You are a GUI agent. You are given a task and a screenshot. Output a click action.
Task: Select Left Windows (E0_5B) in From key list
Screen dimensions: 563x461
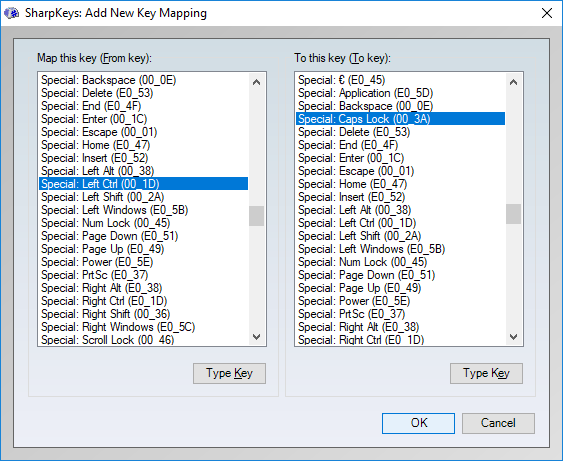pos(143,210)
